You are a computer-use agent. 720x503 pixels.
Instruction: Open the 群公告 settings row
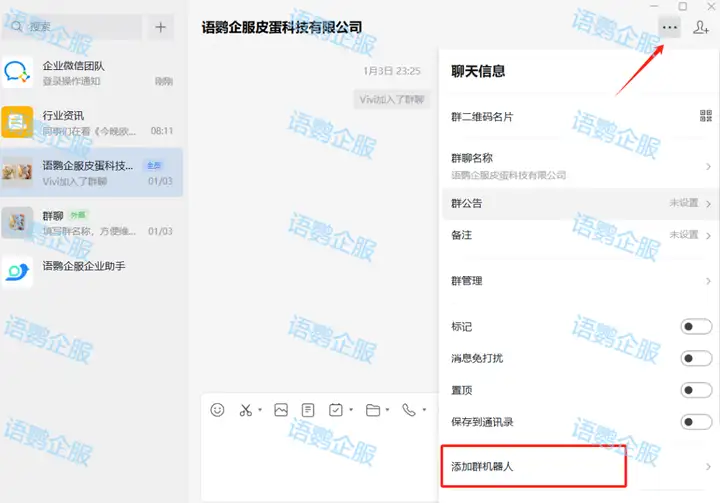click(x=580, y=204)
